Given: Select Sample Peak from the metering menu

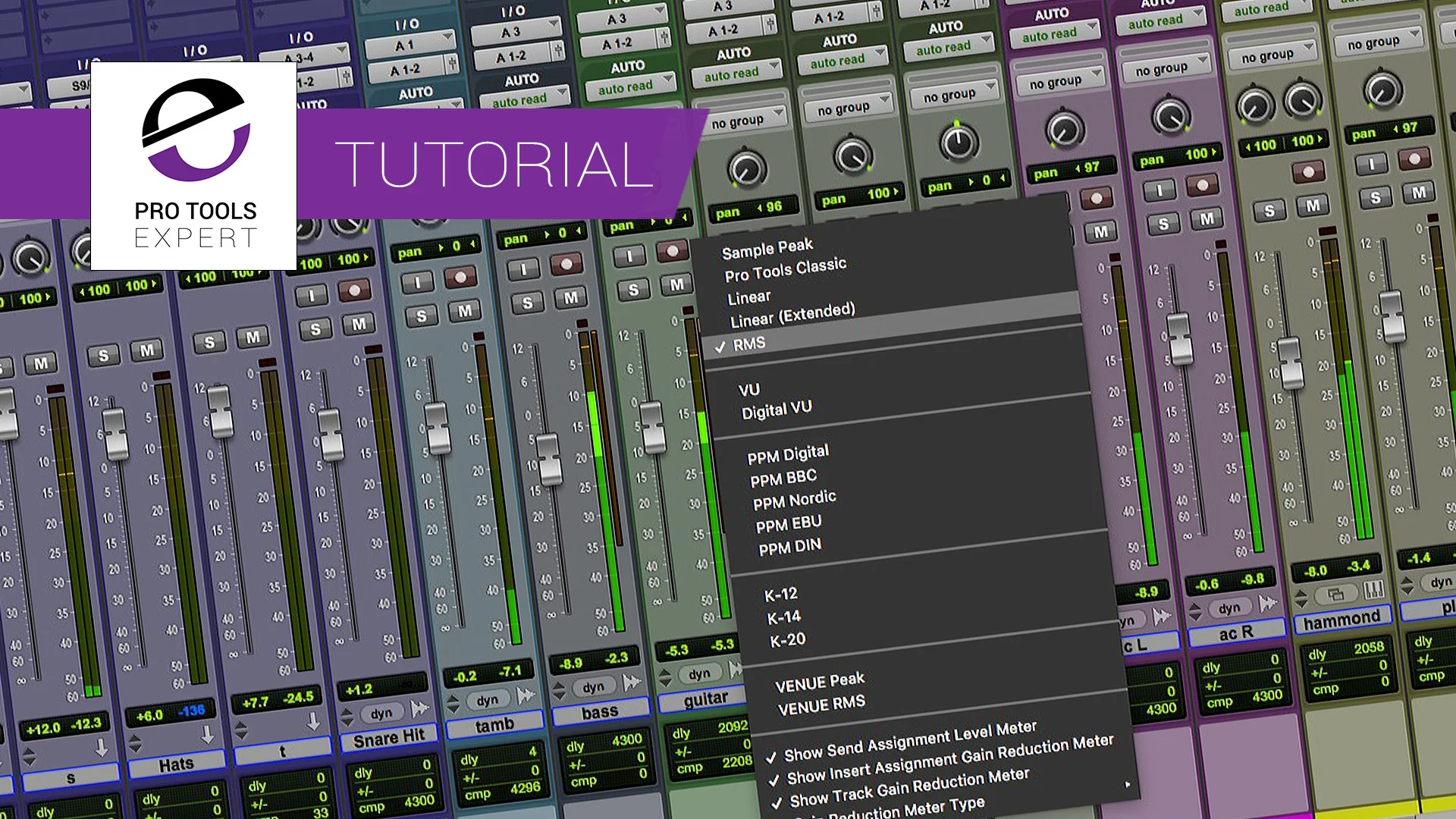Looking at the screenshot, I should [x=768, y=245].
